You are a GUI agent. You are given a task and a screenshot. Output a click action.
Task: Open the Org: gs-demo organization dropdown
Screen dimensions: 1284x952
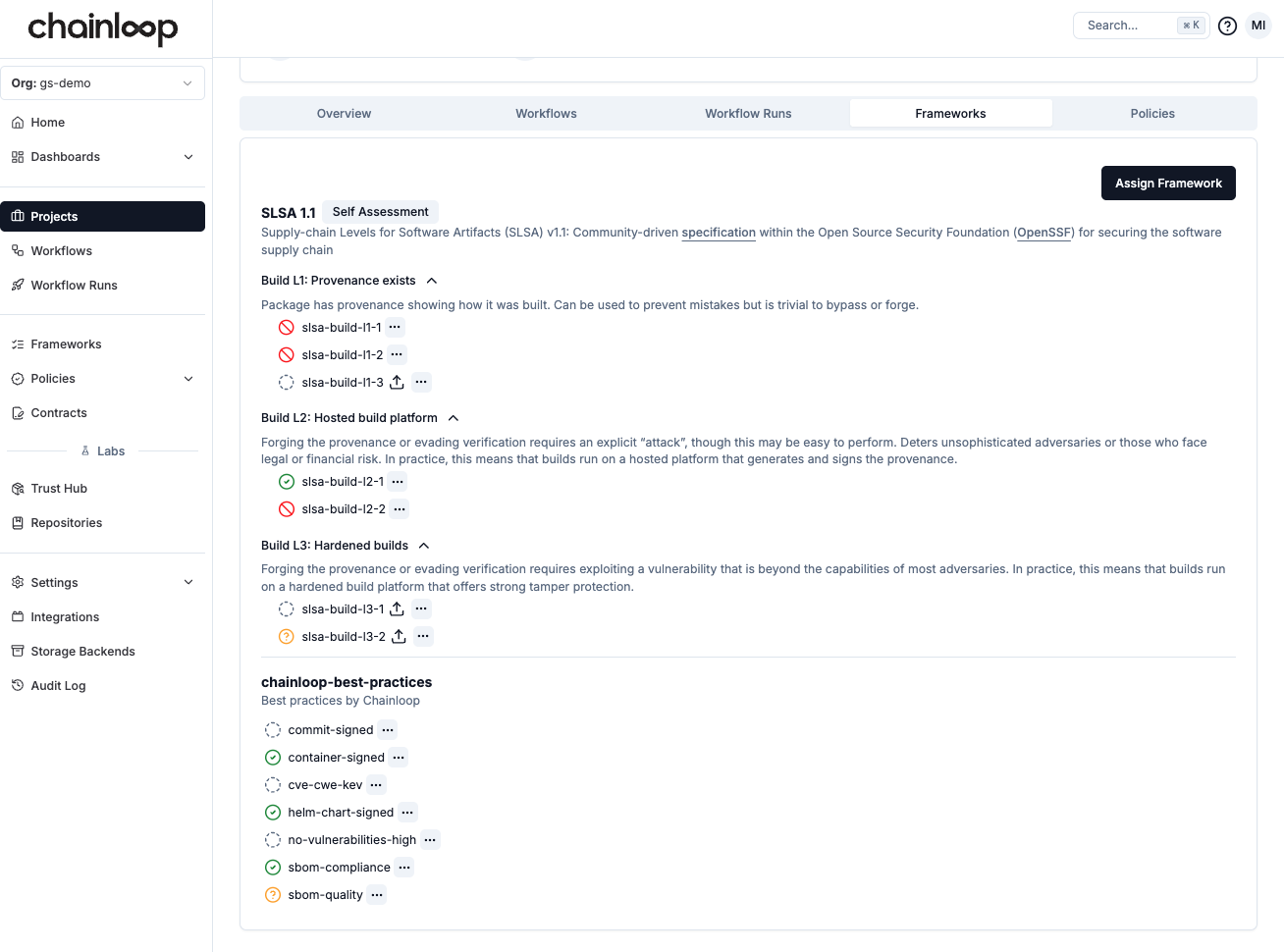102,83
